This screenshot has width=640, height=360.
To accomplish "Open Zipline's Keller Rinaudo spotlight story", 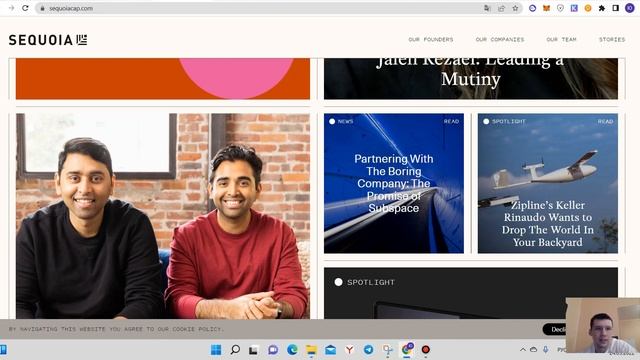I will (x=547, y=183).
